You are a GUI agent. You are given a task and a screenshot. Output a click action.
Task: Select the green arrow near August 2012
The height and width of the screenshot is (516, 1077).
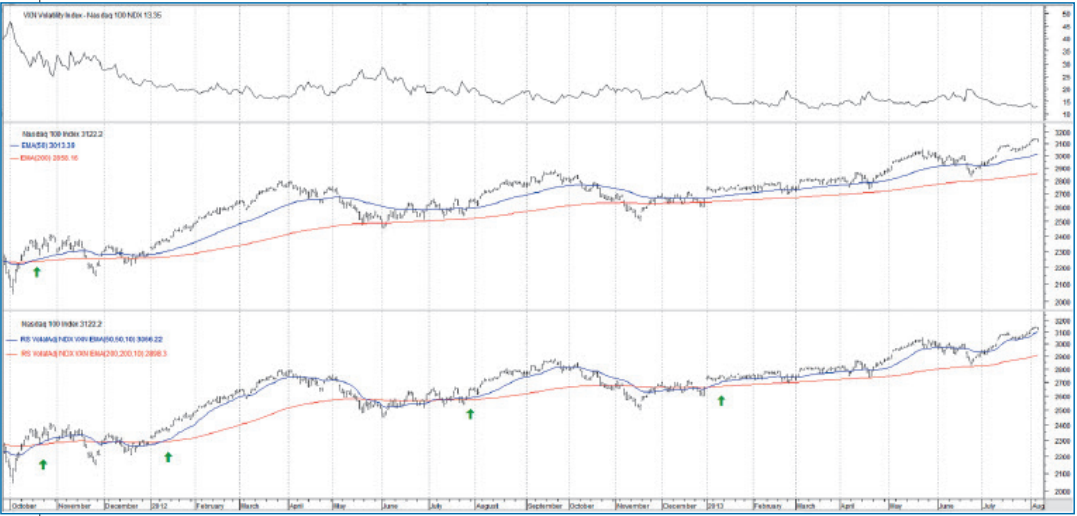pos(470,413)
